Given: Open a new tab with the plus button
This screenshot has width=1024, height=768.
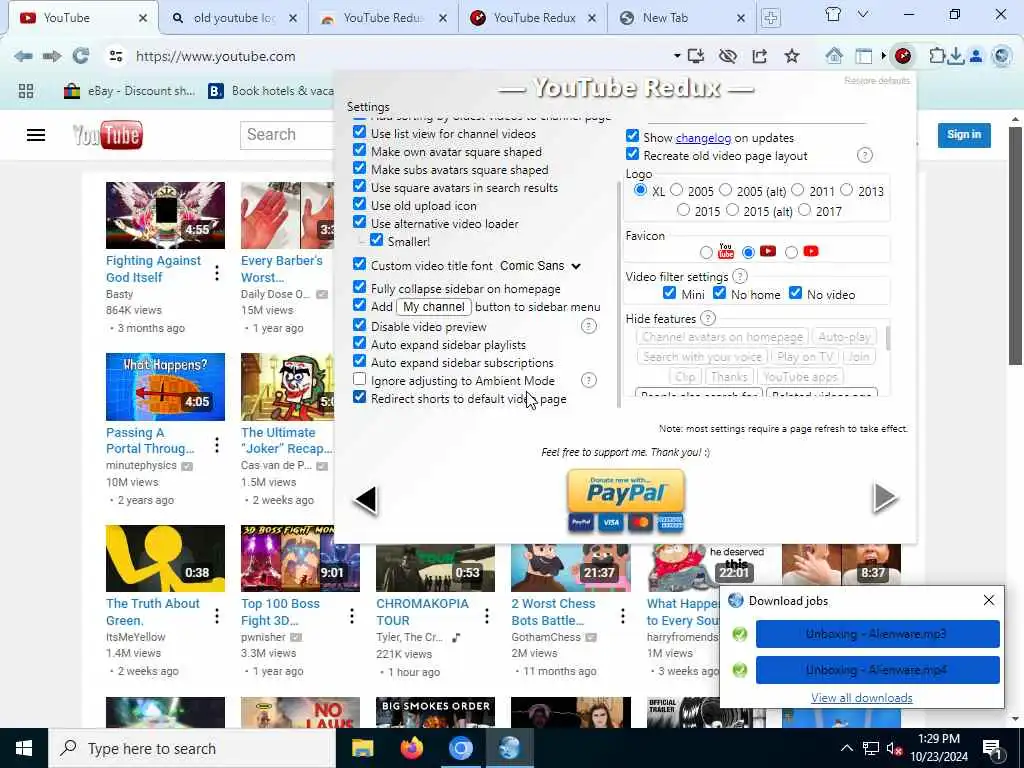Looking at the screenshot, I should pyautogui.click(x=771, y=18).
